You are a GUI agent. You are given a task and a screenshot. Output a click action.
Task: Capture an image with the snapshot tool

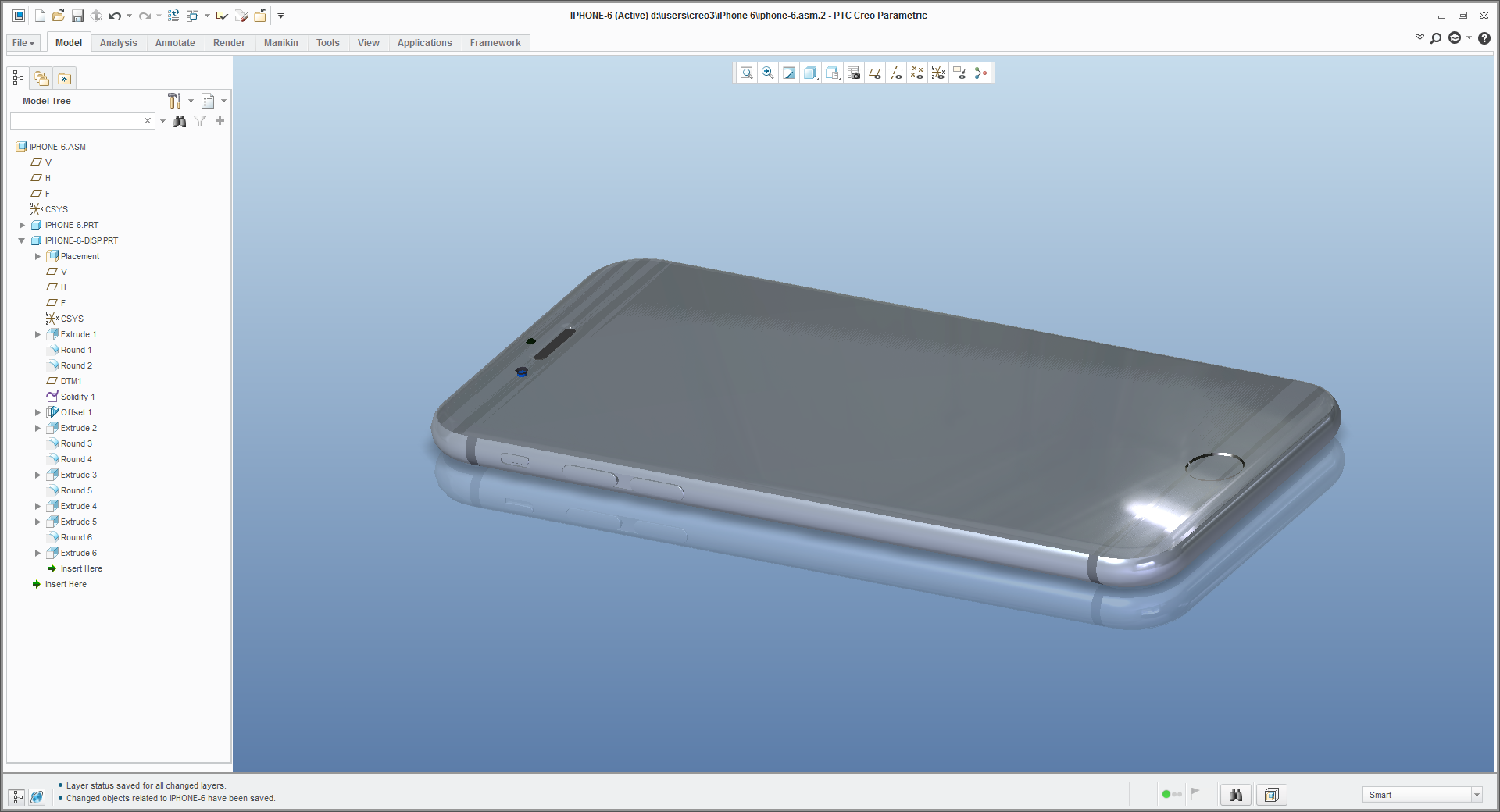tap(853, 73)
